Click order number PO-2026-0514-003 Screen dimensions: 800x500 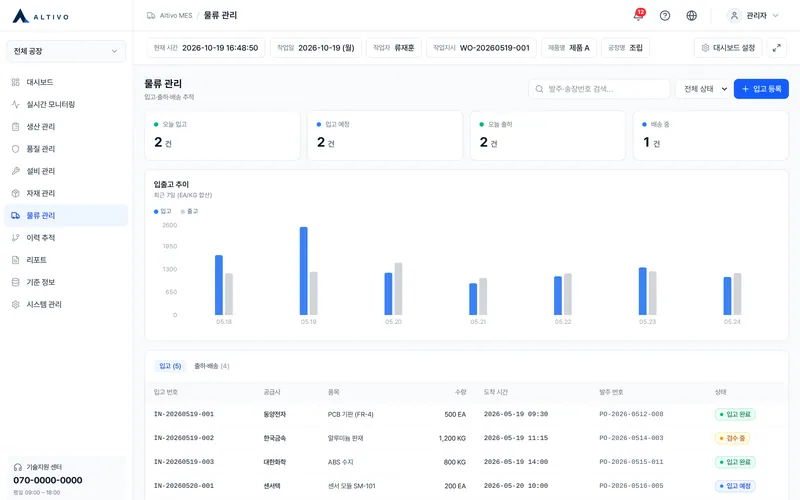click(631, 438)
